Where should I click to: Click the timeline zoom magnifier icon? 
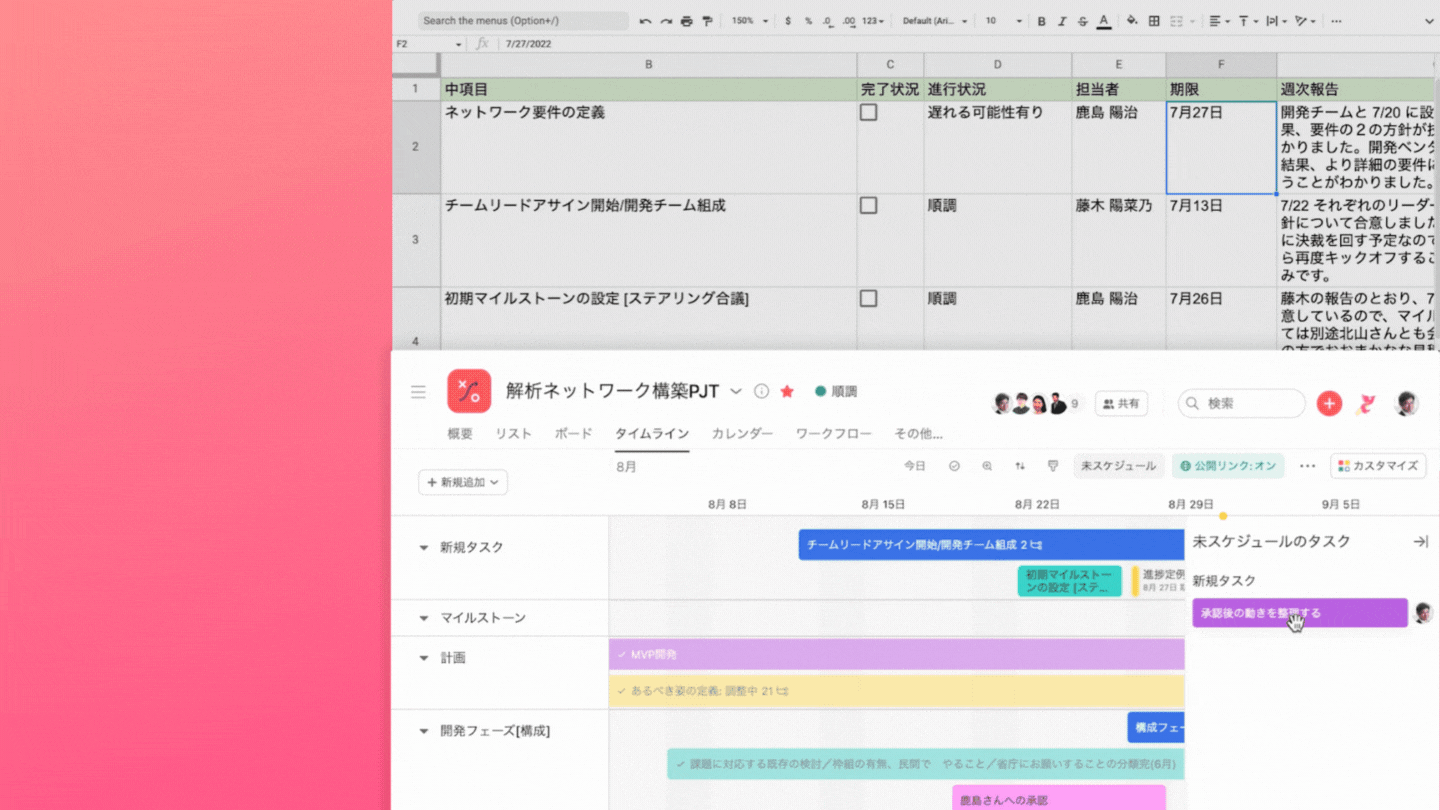click(x=987, y=465)
